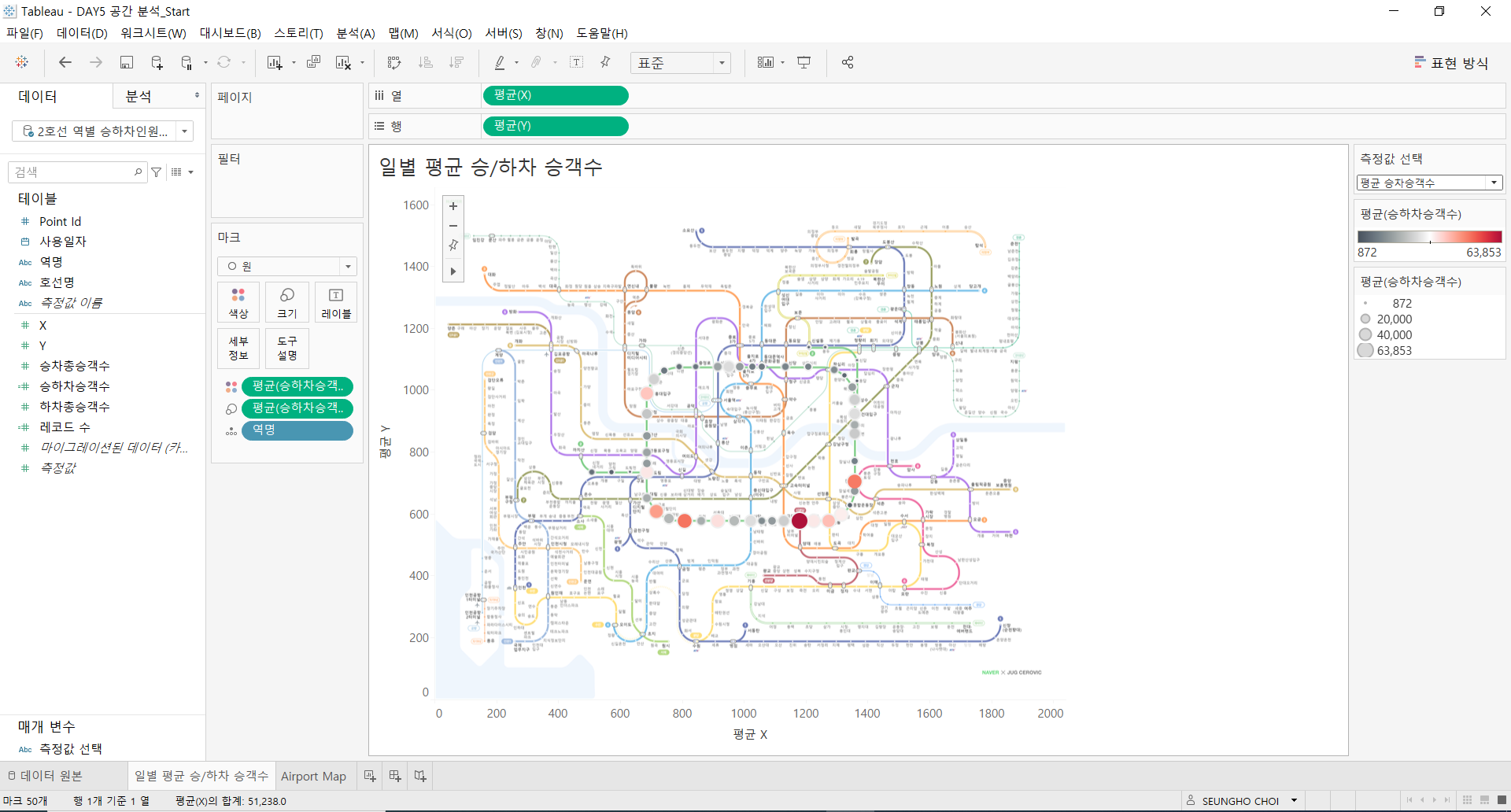Select the 측정값 선택 parameter

(x=71, y=749)
